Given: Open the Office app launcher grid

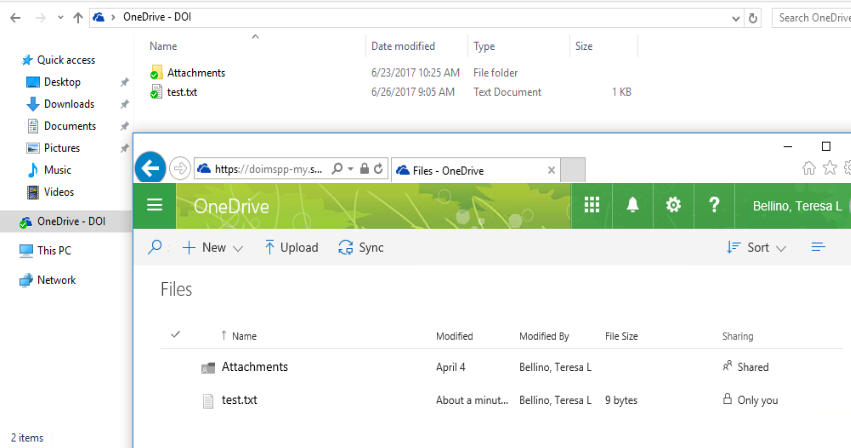Looking at the screenshot, I should click(x=592, y=205).
